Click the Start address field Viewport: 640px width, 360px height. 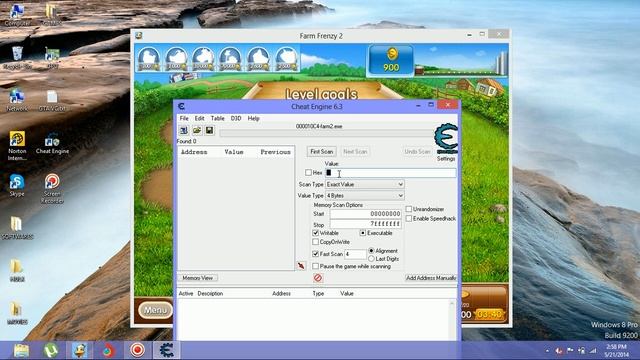[366, 214]
